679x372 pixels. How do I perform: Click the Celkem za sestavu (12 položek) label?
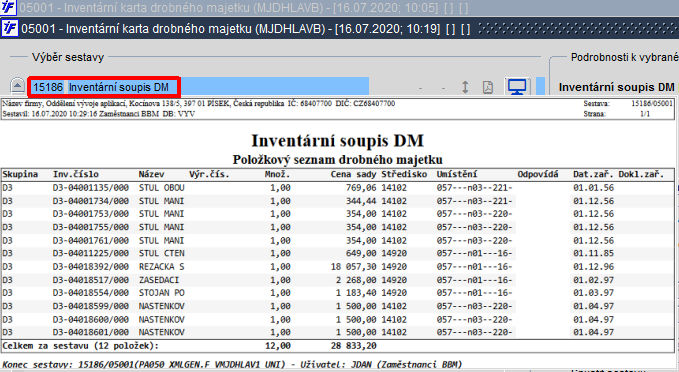(81, 346)
